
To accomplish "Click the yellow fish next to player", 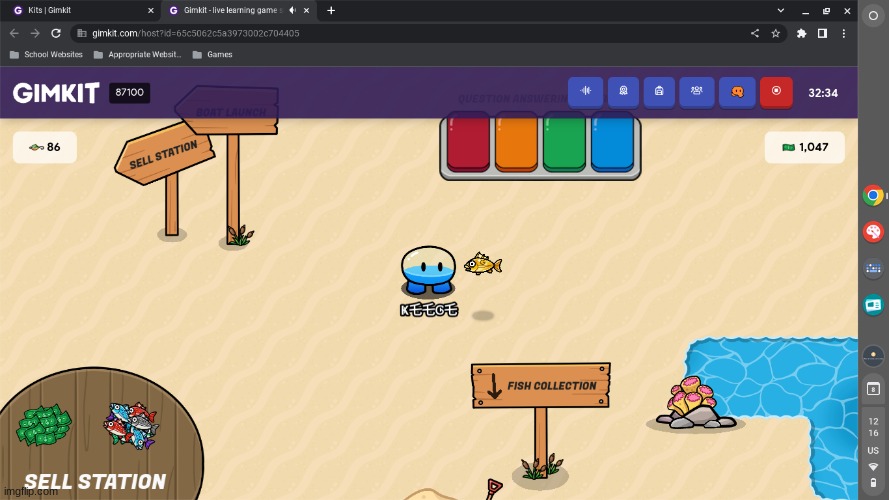I will (483, 264).
